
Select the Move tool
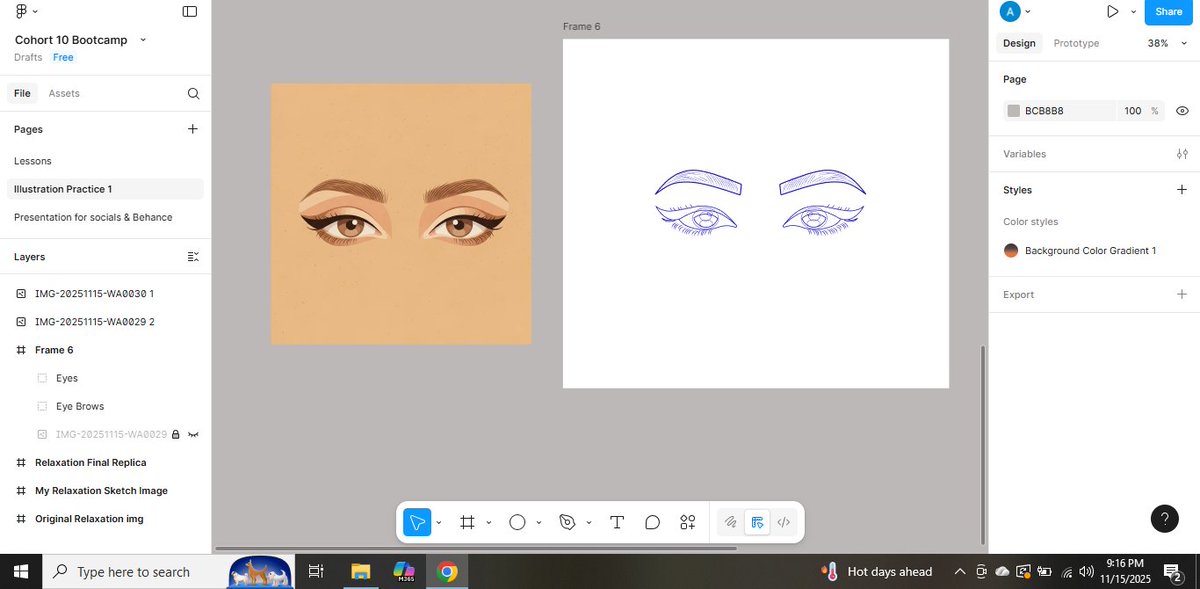tap(416, 521)
